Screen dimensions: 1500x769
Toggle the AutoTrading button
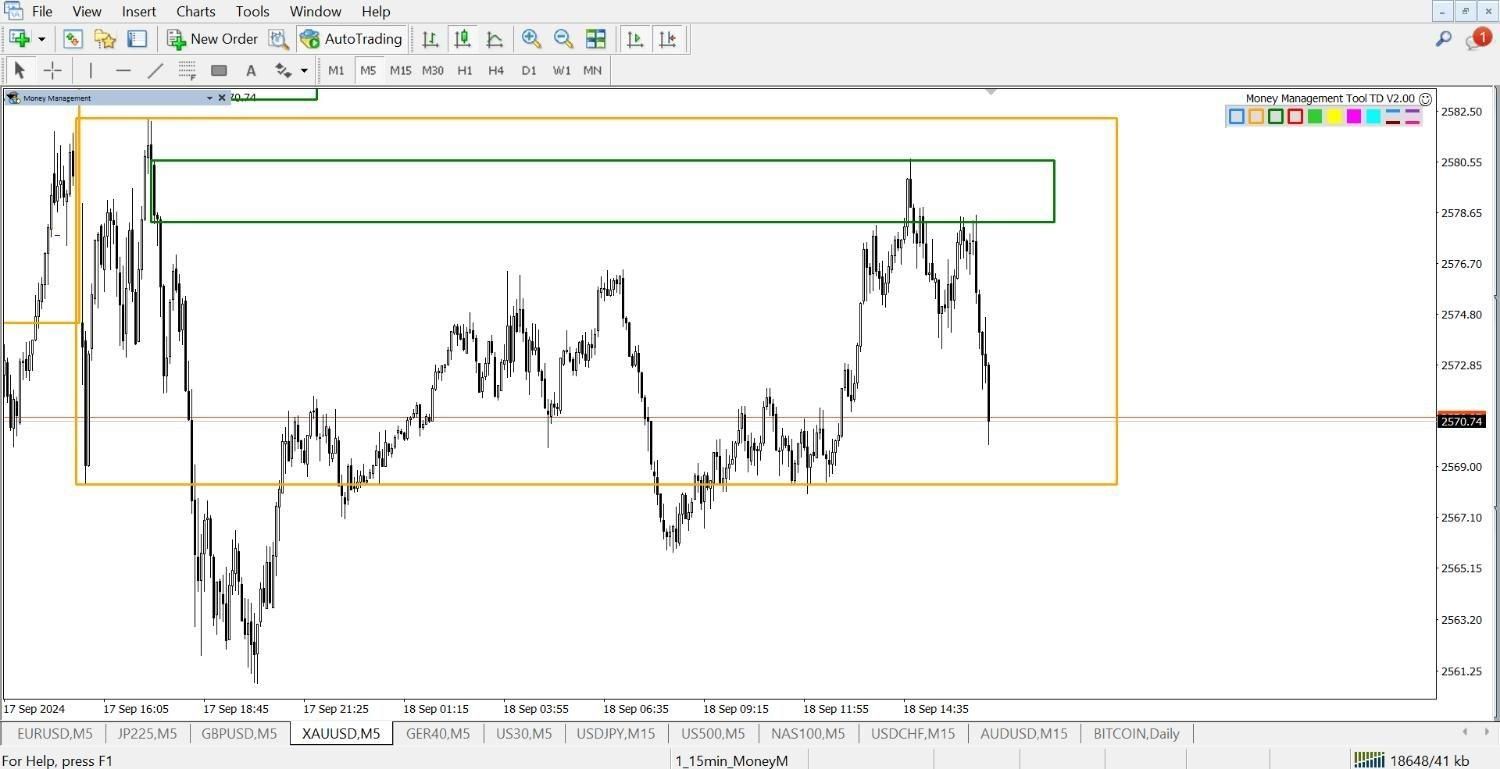tap(351, 39)
